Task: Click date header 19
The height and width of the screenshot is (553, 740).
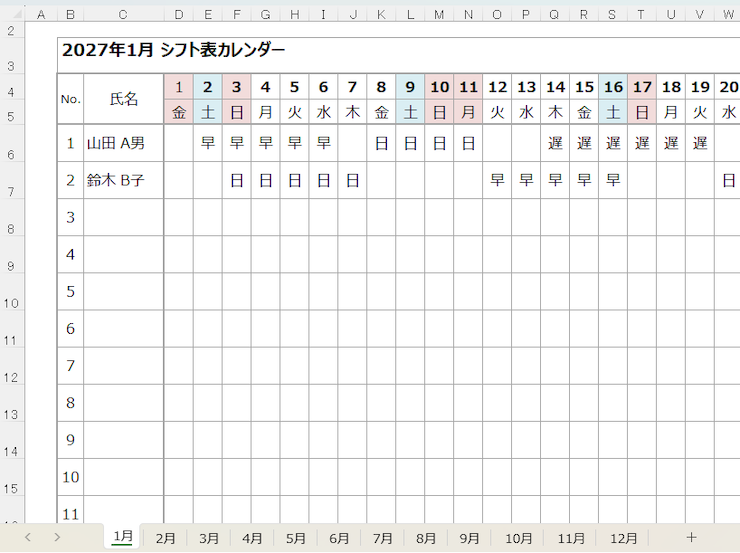Action: (700, 86)
